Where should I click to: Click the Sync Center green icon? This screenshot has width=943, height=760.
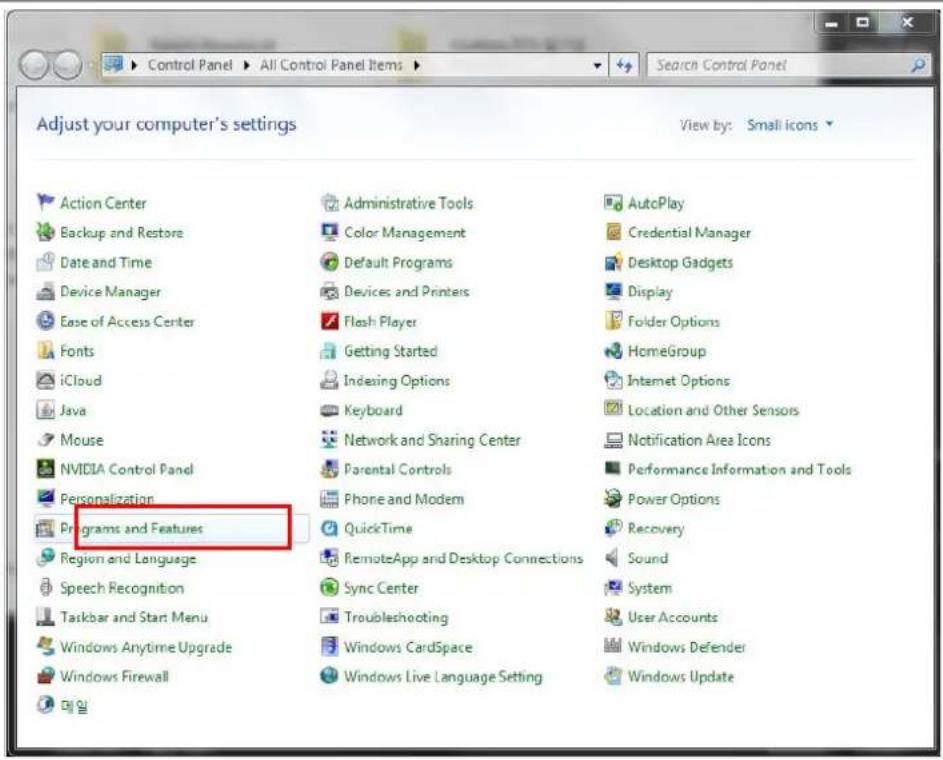[329, 587]
